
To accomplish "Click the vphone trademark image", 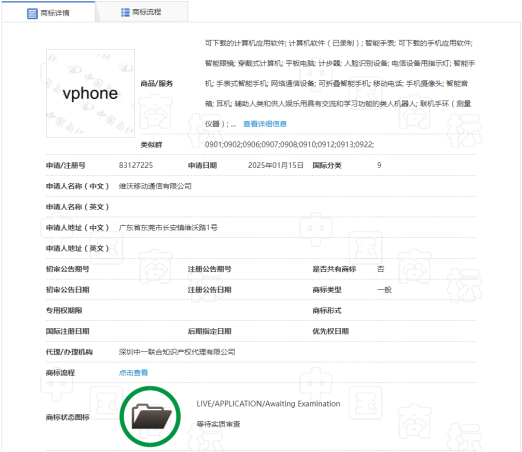I will (90, 94).
